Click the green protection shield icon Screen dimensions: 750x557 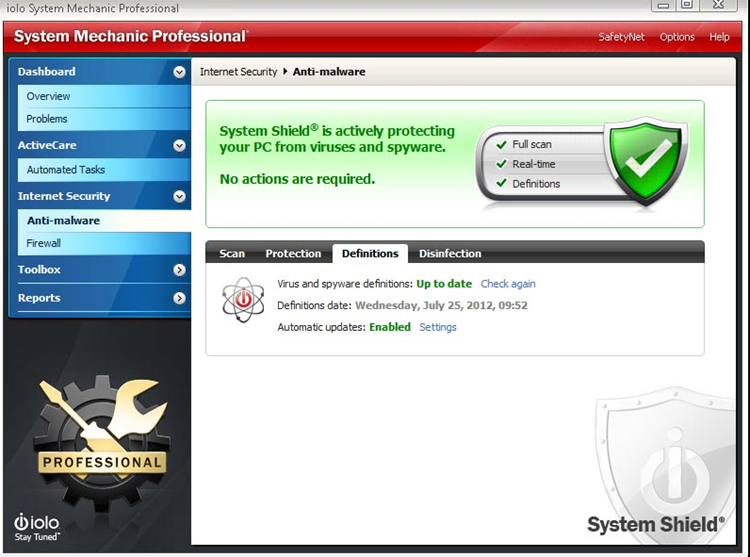(x=646, y=161)
